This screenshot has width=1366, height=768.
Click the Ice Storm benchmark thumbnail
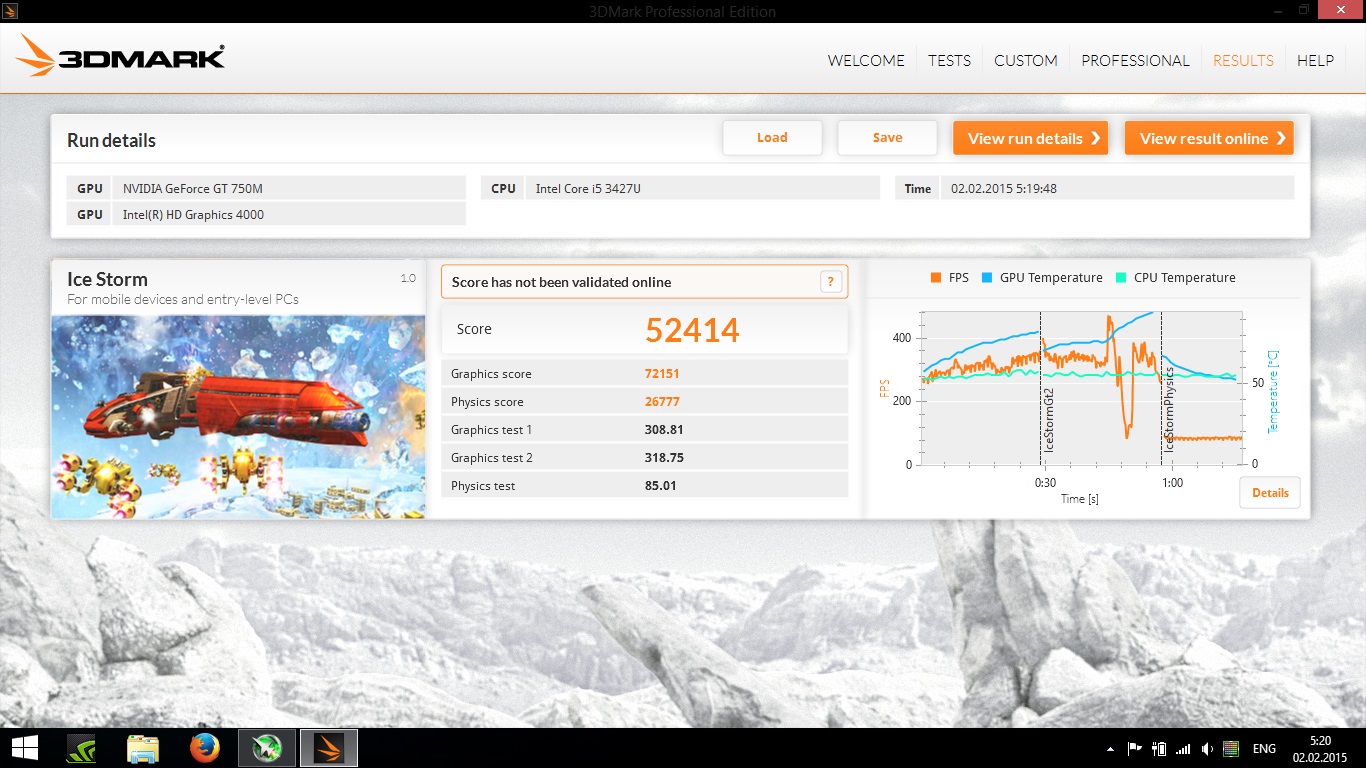click(x=238, y=416)
